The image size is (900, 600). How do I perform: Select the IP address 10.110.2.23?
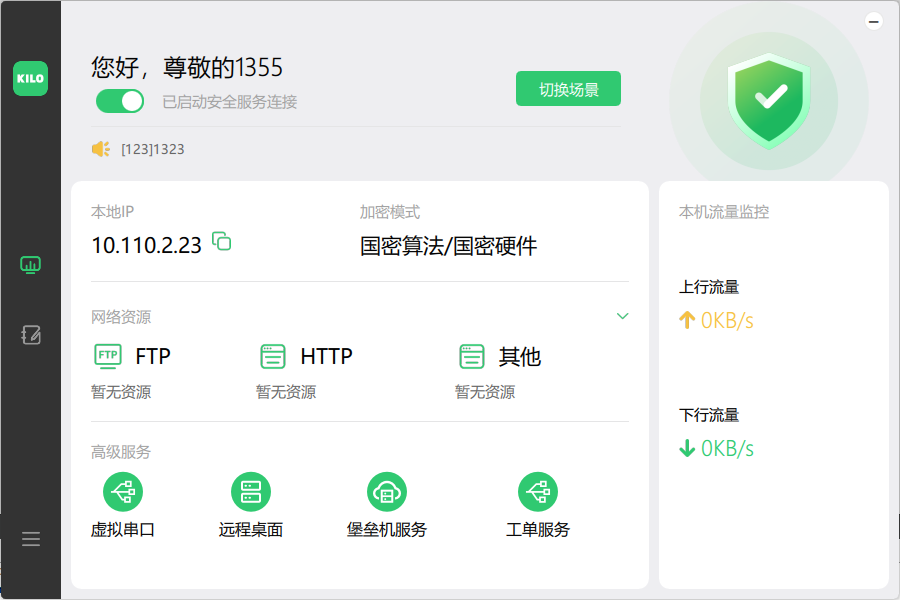(146, 244)
